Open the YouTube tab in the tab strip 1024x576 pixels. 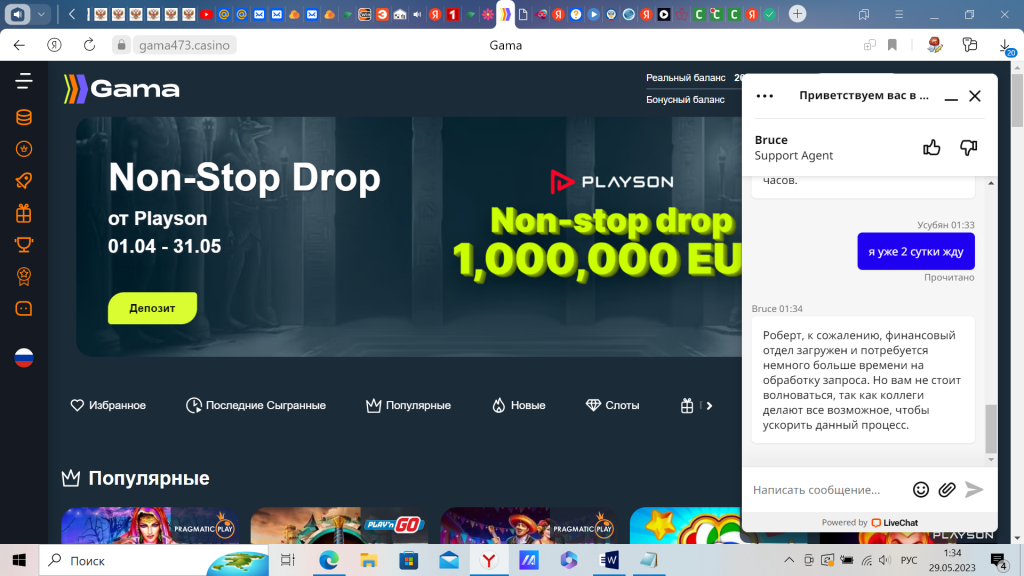click(206, 14)
